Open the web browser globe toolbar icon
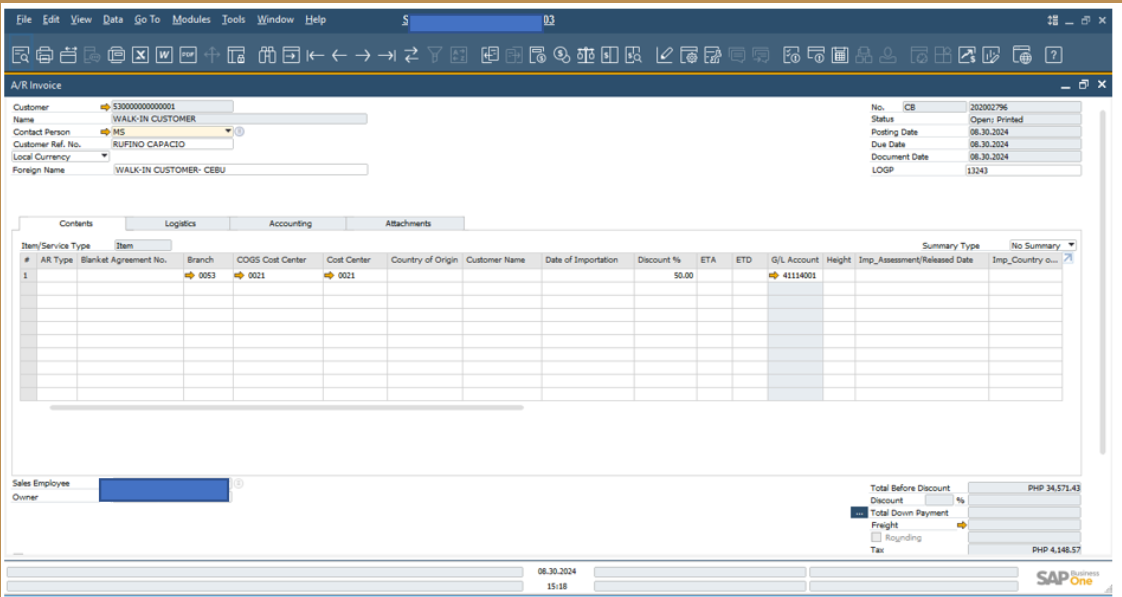 pos(1022,55)
